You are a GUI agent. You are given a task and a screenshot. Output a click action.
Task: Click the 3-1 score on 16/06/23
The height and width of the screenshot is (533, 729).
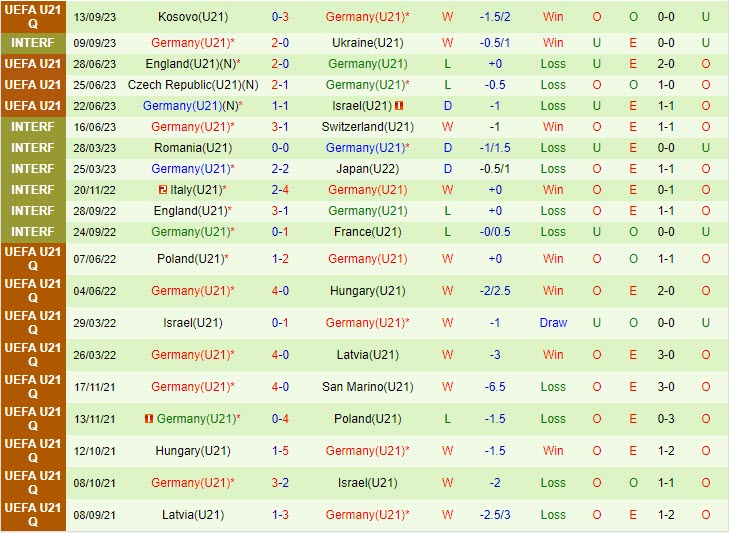280,127
